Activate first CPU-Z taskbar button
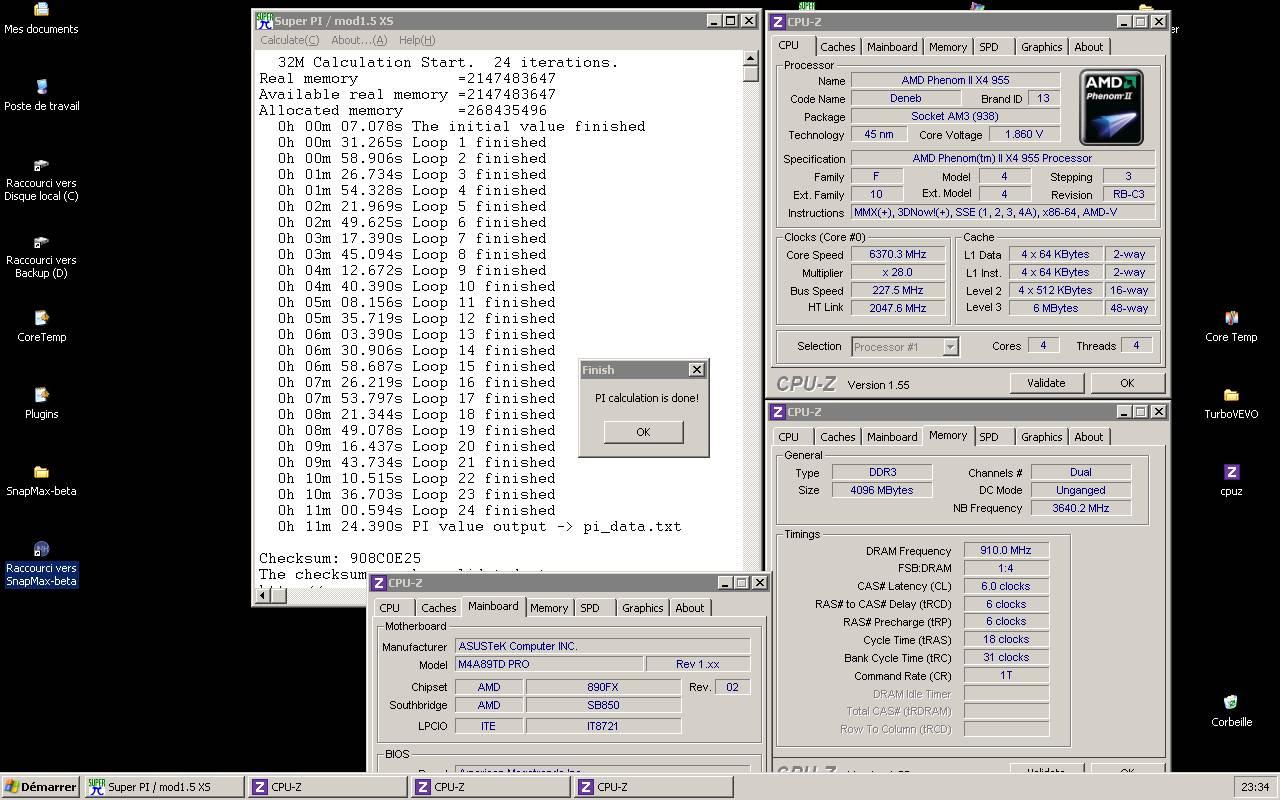Viewport: 1280px width, 800px height. point(328,787)
